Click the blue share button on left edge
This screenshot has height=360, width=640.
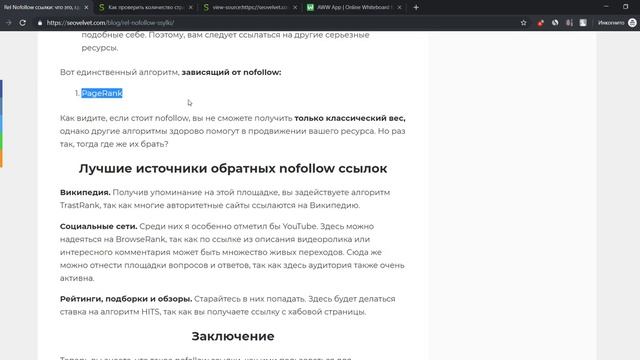coord(1,89)
